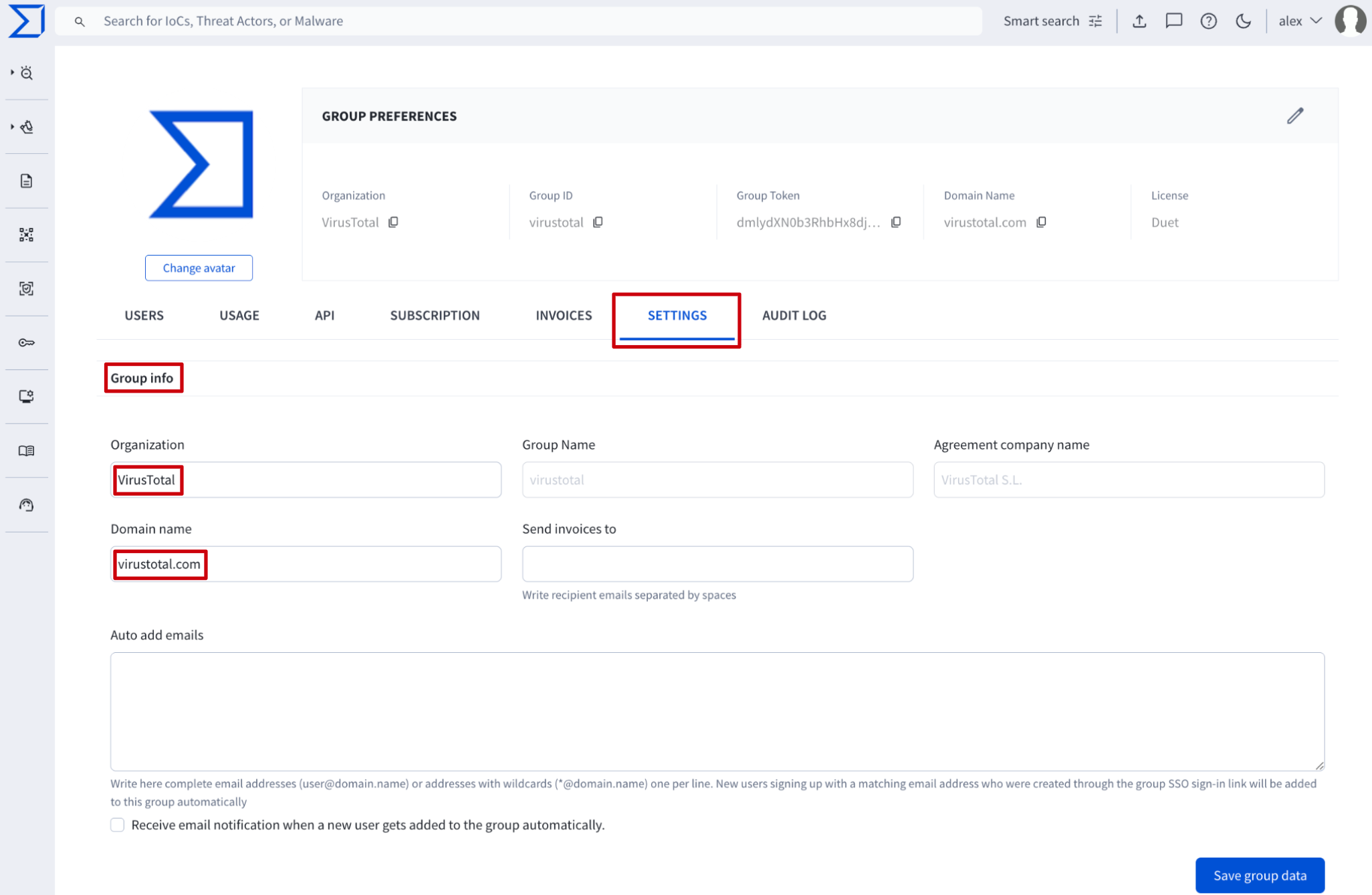Open the help question mark icon
This screenshot has height=895, width=1372.
1208,21
